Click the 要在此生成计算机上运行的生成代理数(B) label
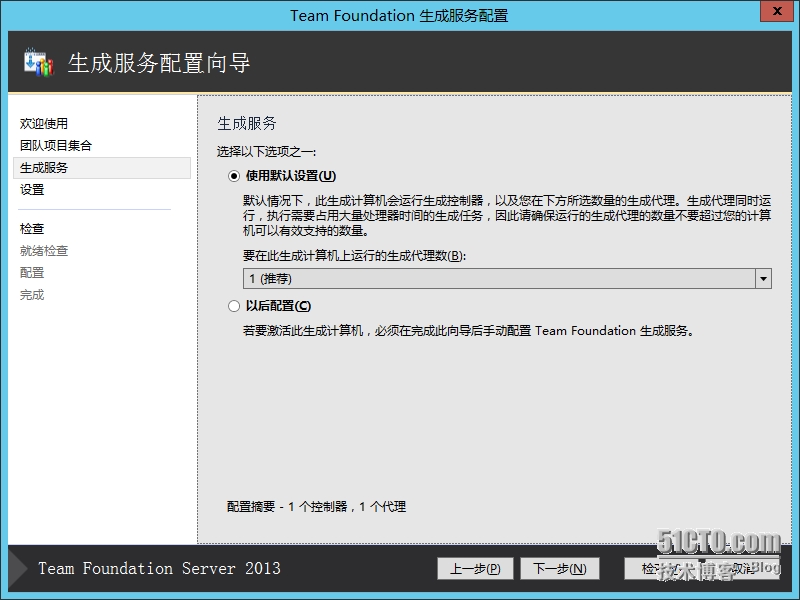 click(x=355, y=256)
